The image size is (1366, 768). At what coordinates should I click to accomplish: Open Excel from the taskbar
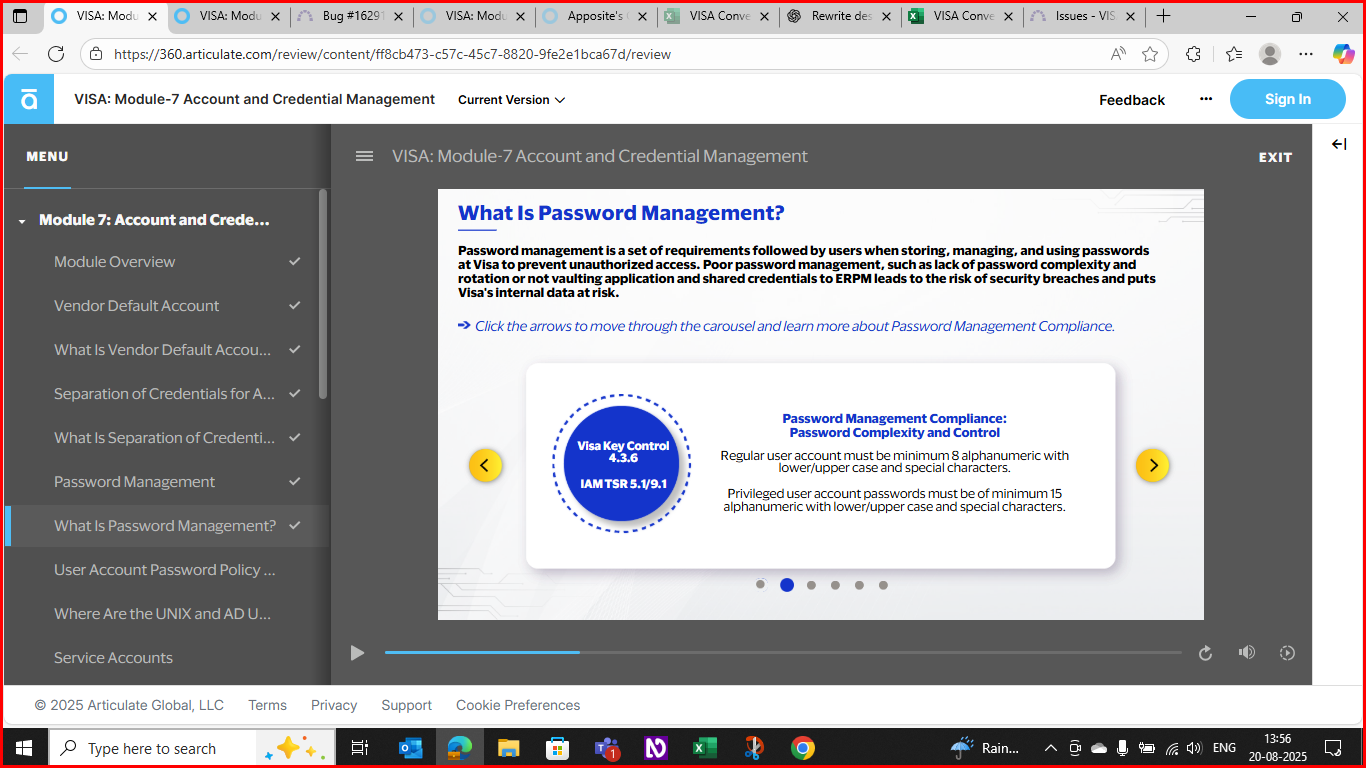tap(704, 748)
